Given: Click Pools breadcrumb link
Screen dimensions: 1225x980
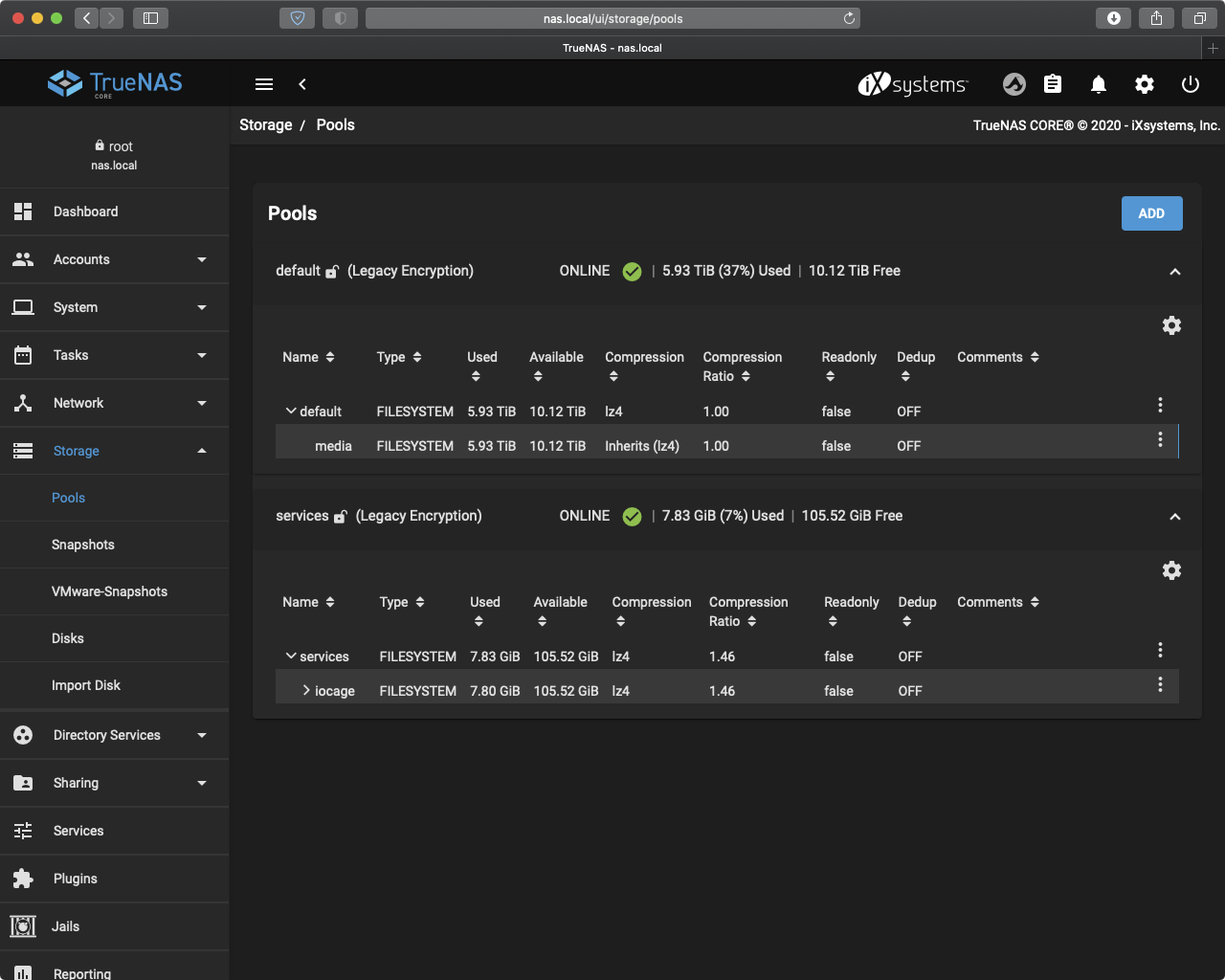Looking at the screenshot, I should [335, 124].
